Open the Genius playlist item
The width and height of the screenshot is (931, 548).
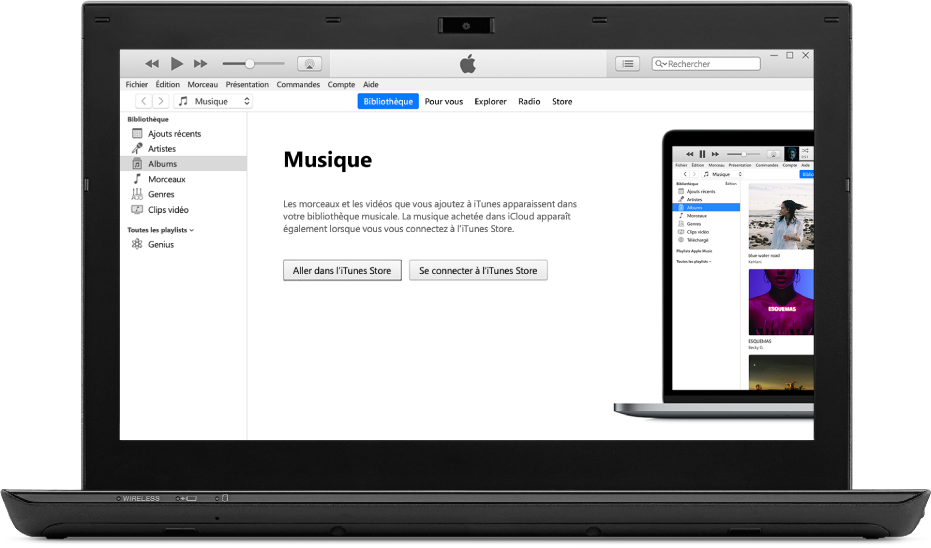183,244
